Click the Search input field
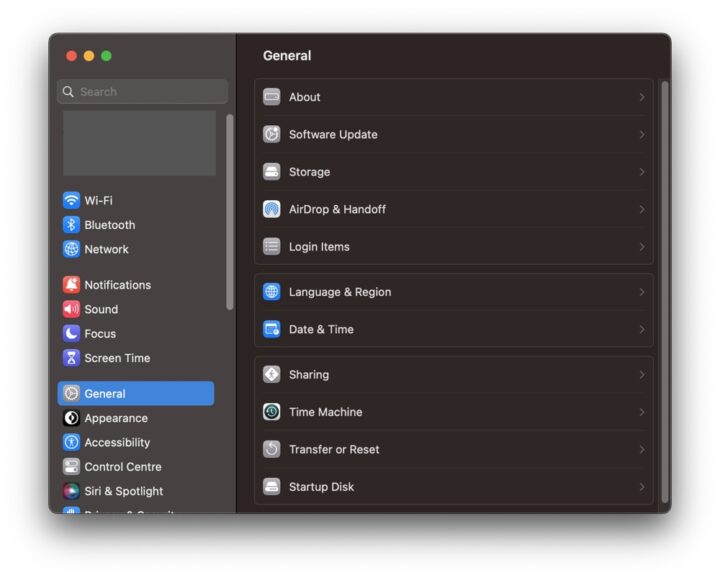Image resolution: width=720 pixels, height=578 pixels. point(143,91)
